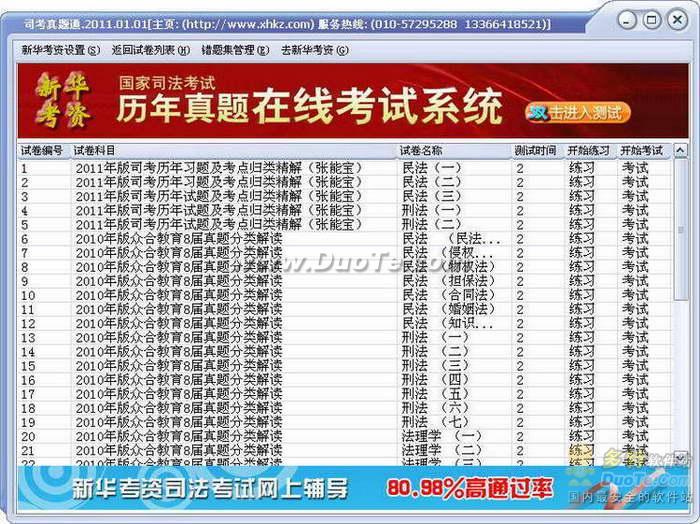Viewport: 700px width, 524px height.
Task: Click 返回试卷列表 menu item
Action: (x=151, y=50)
